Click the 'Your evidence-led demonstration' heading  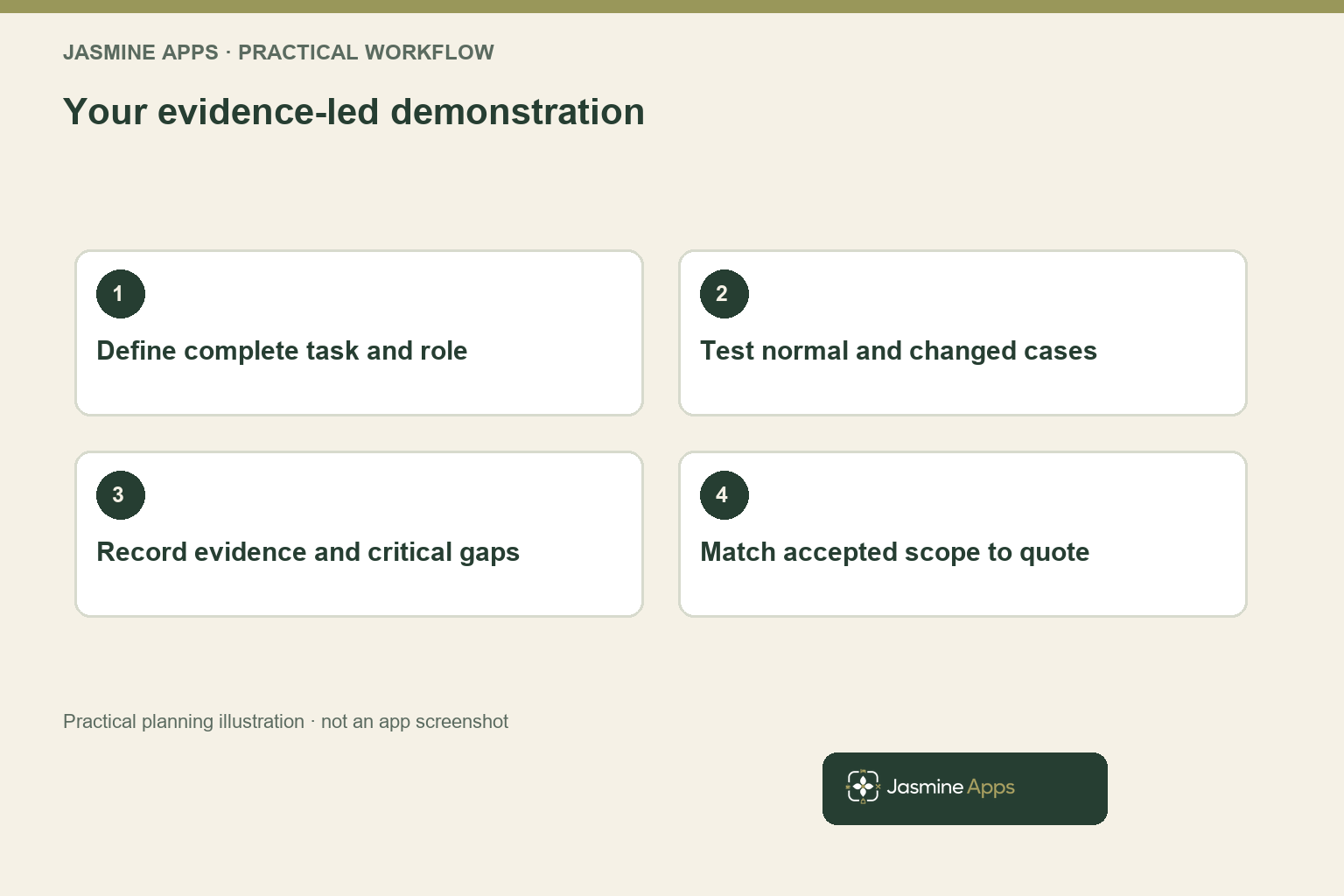[x=353, y=112]
